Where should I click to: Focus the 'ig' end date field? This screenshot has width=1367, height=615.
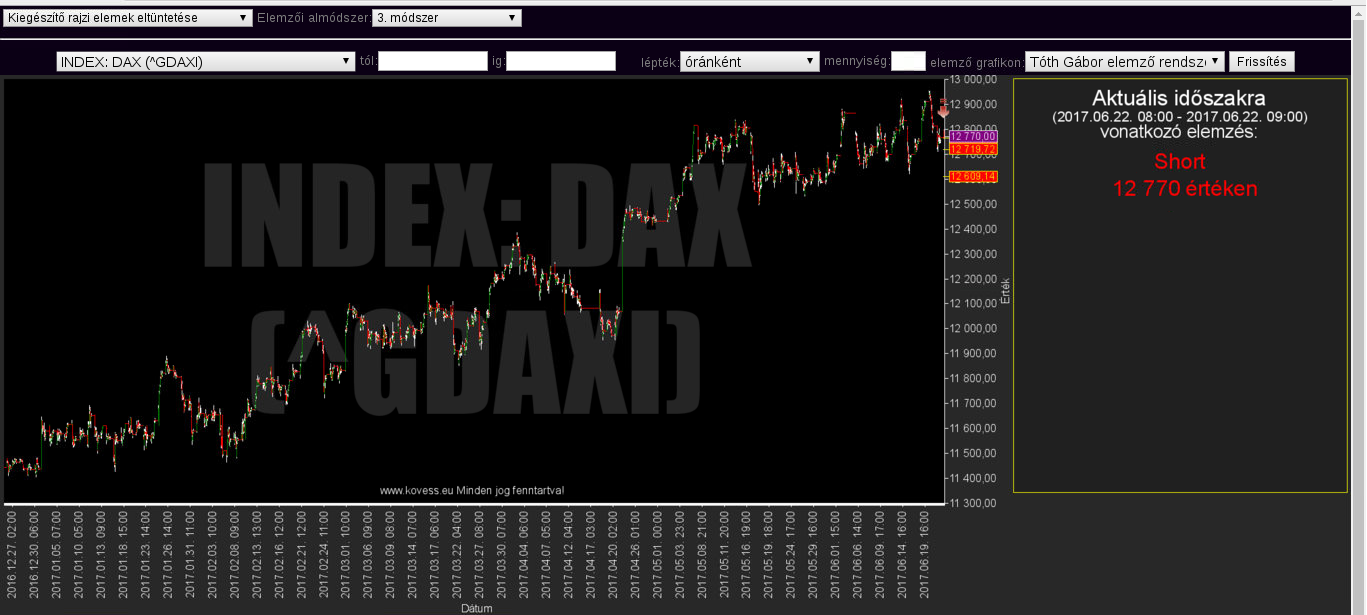point(560,62)
